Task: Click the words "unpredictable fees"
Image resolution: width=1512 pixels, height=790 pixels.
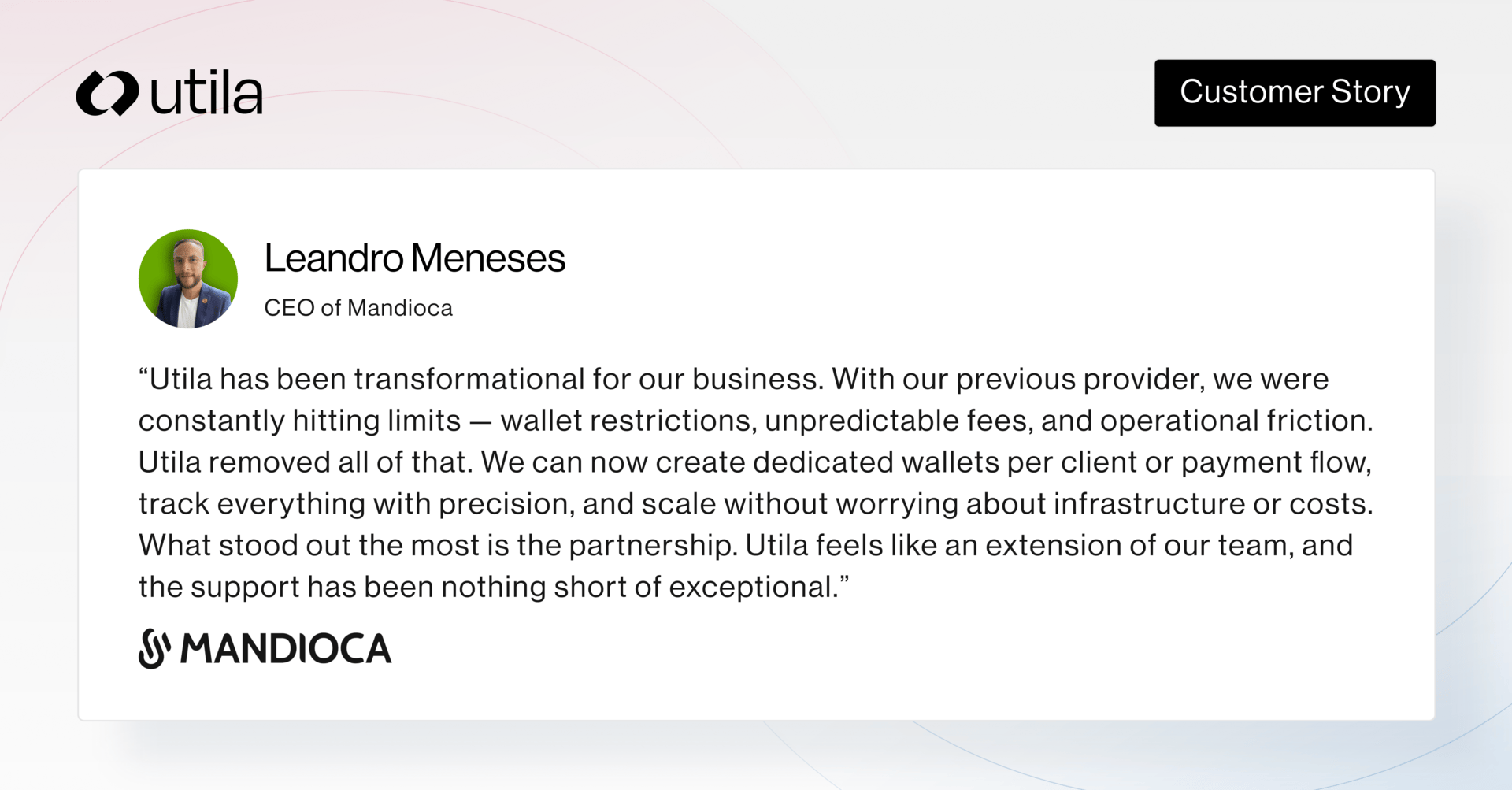Action: [896, 421]
